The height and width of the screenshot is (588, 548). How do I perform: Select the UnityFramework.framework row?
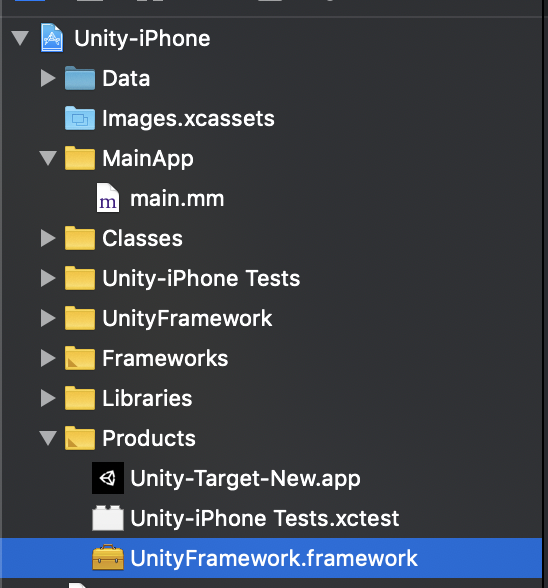(x=272, y=558)
